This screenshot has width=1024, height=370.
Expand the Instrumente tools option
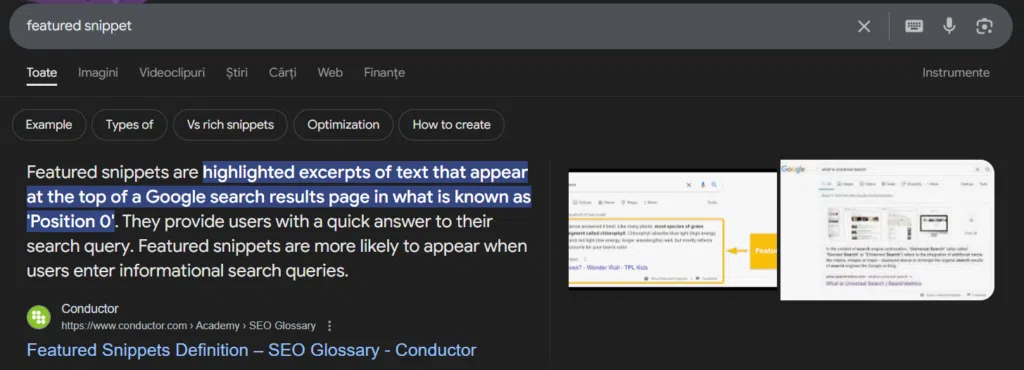(x=955, y=72)
